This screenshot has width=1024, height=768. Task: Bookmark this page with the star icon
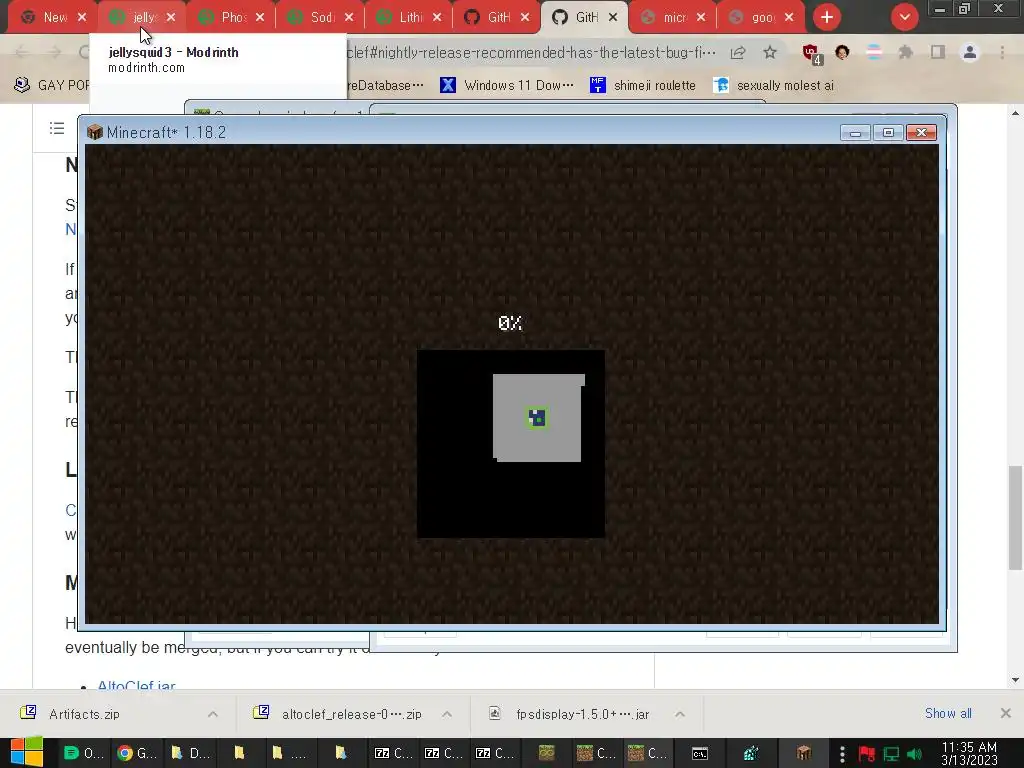point(770,52)
